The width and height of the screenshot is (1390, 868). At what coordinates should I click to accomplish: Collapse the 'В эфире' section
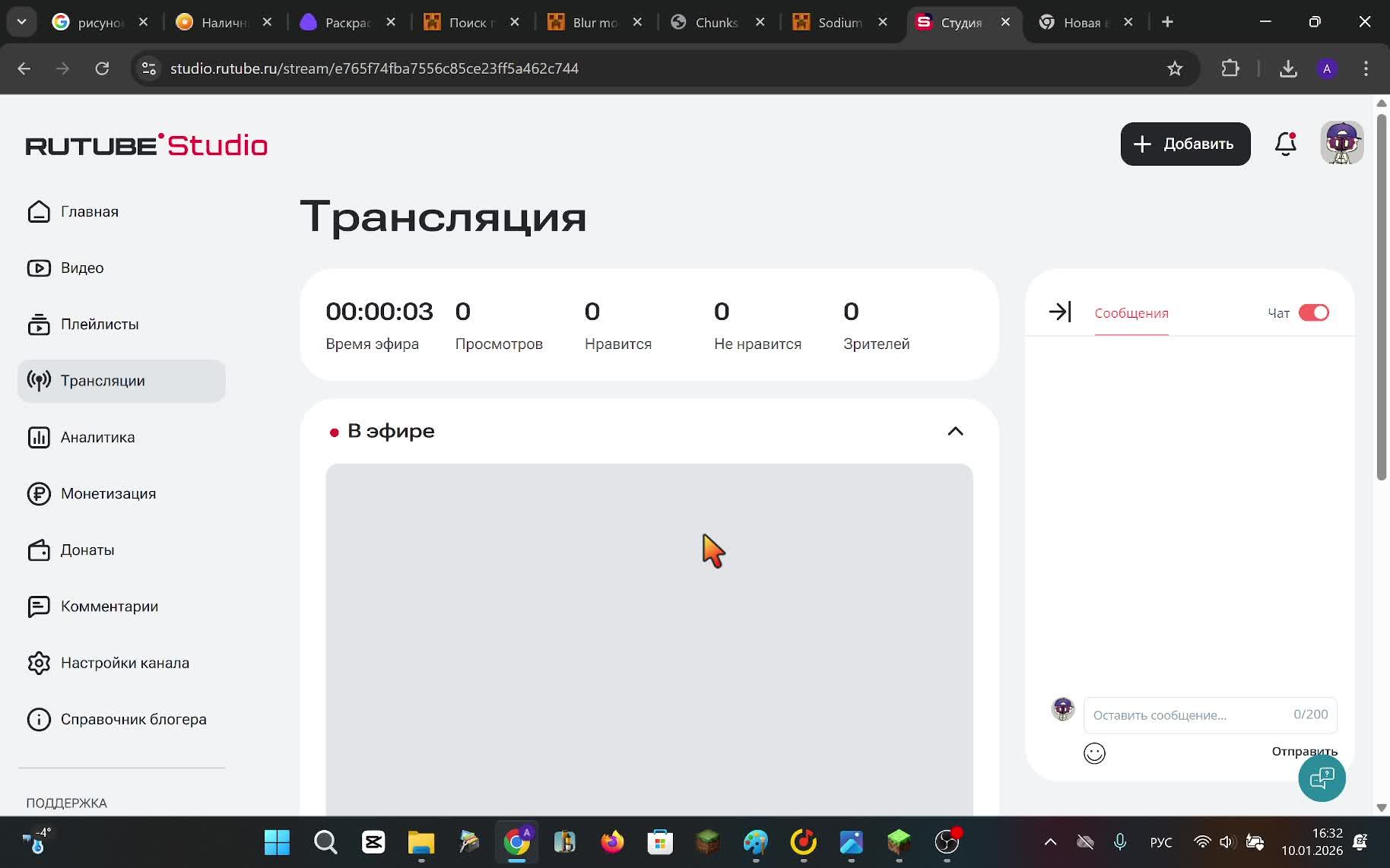pyautogui.click(x=955, y=431)
